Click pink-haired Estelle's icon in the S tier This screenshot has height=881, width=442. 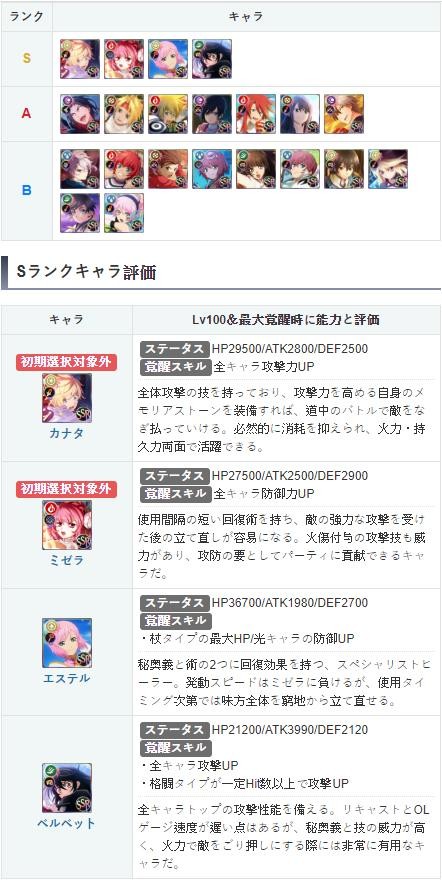pyautogui.click(x=168, y=59)
